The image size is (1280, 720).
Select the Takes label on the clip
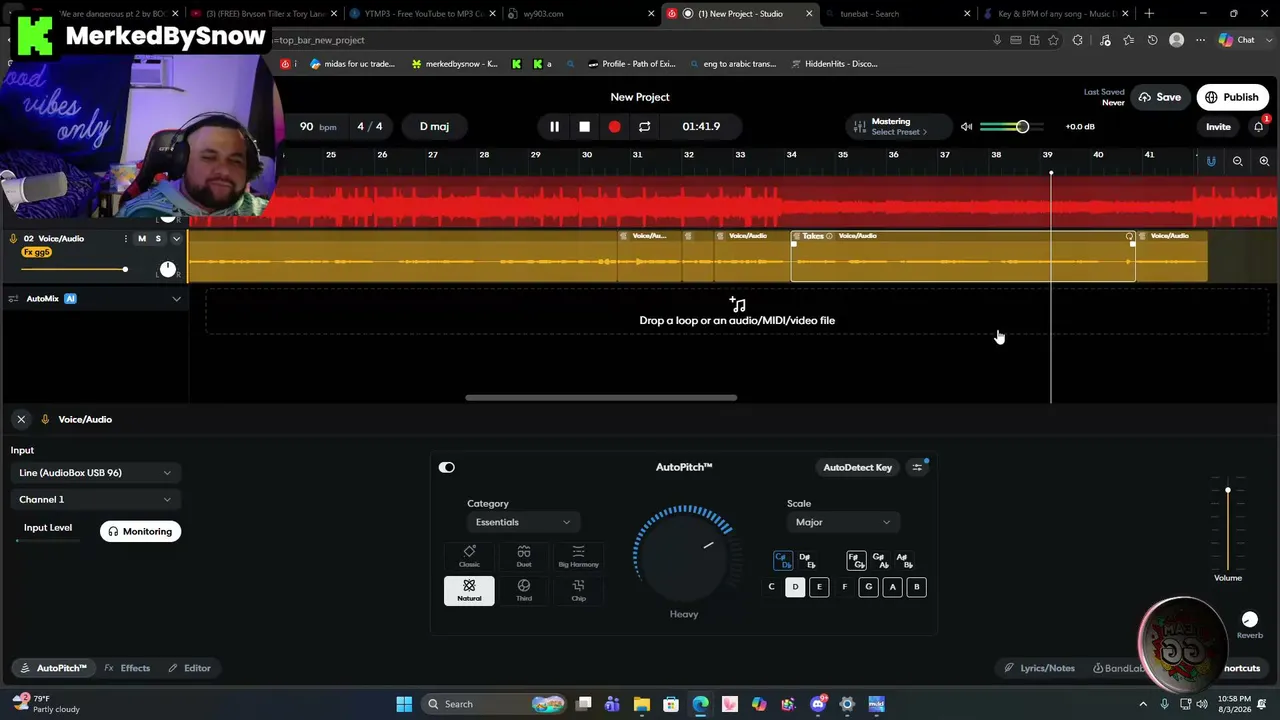(x=813, y=236)
